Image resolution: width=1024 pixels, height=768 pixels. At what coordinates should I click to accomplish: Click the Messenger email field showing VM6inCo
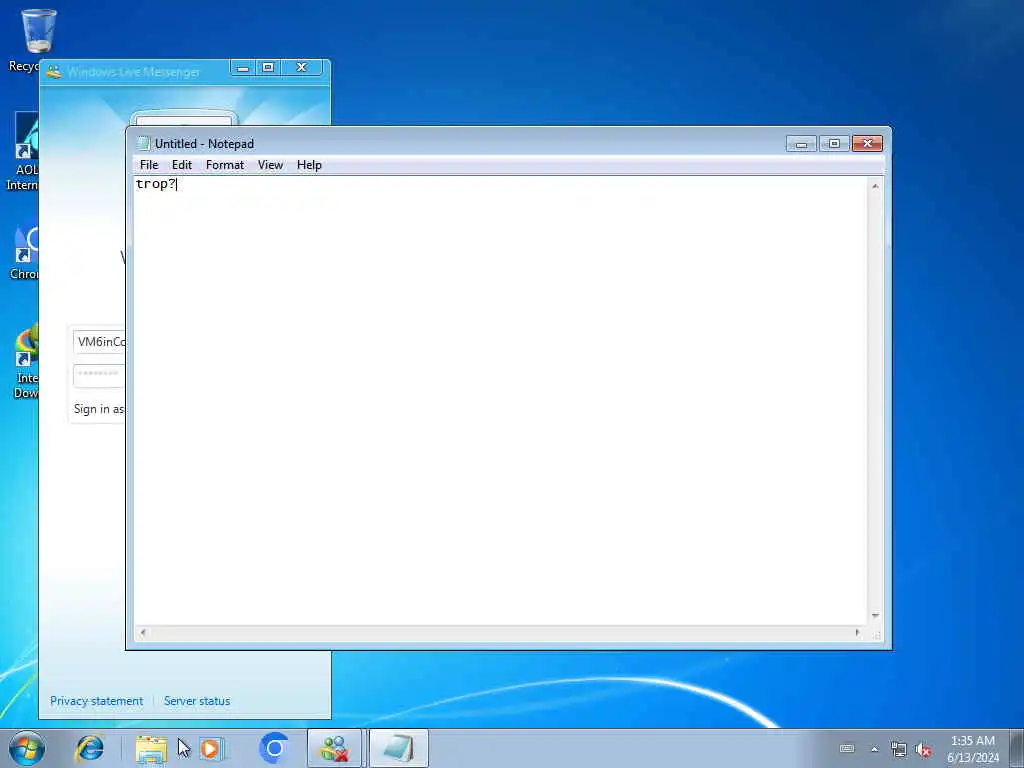pyautogui.click(x=99, y=342)
